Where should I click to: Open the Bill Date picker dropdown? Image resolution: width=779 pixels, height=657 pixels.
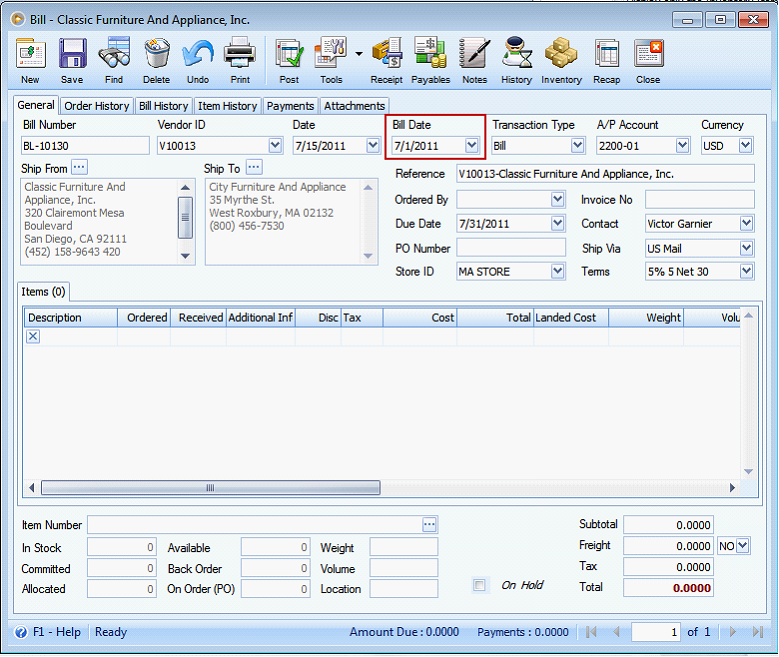[x=471, y=146]
